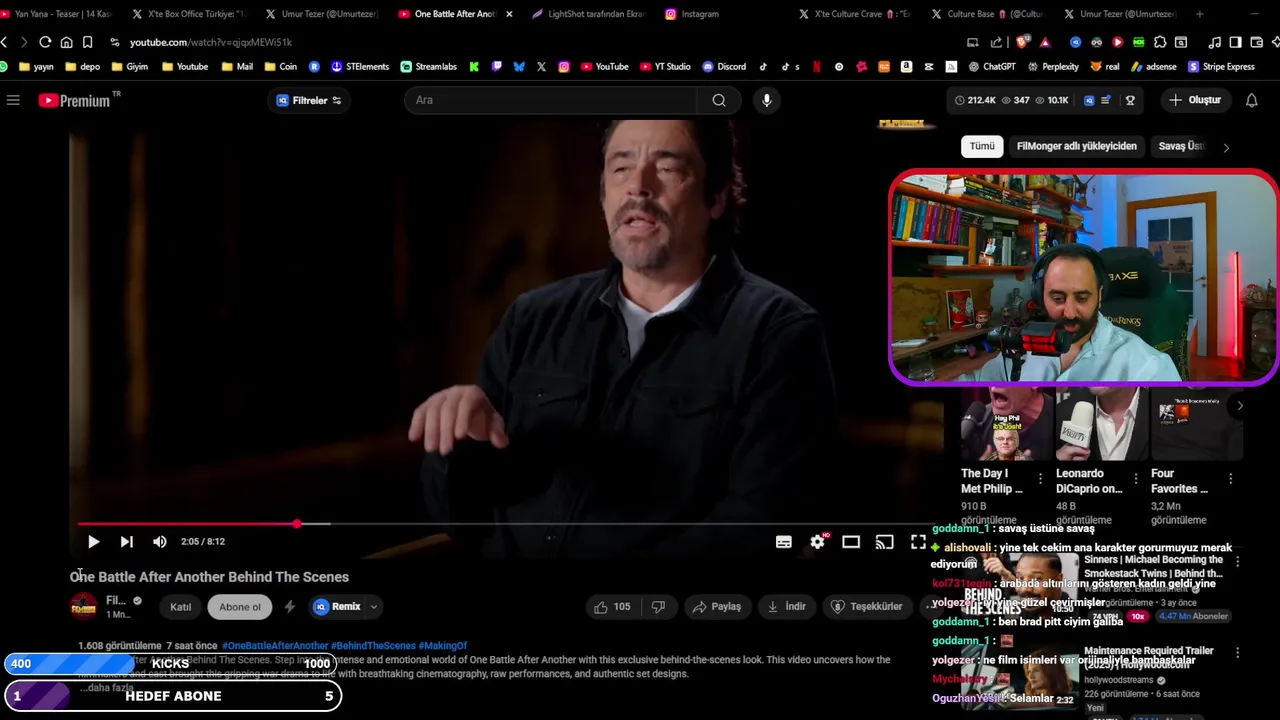The width and height of the screenshot is (1280, 720).
Task: Open options for Leonardo DiCaprio on video
Action: click(1135, 478)
